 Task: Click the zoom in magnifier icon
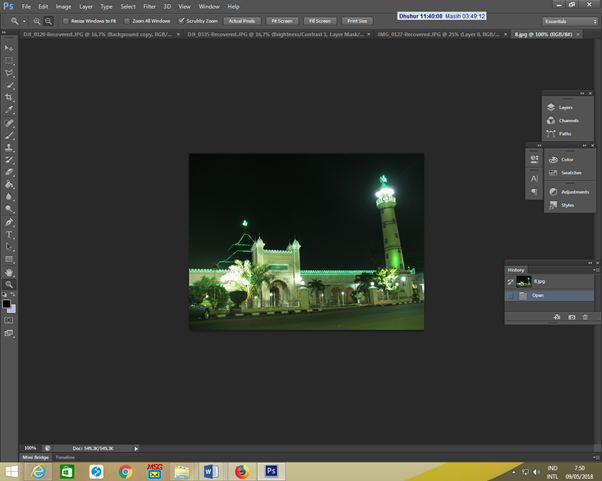38,20
